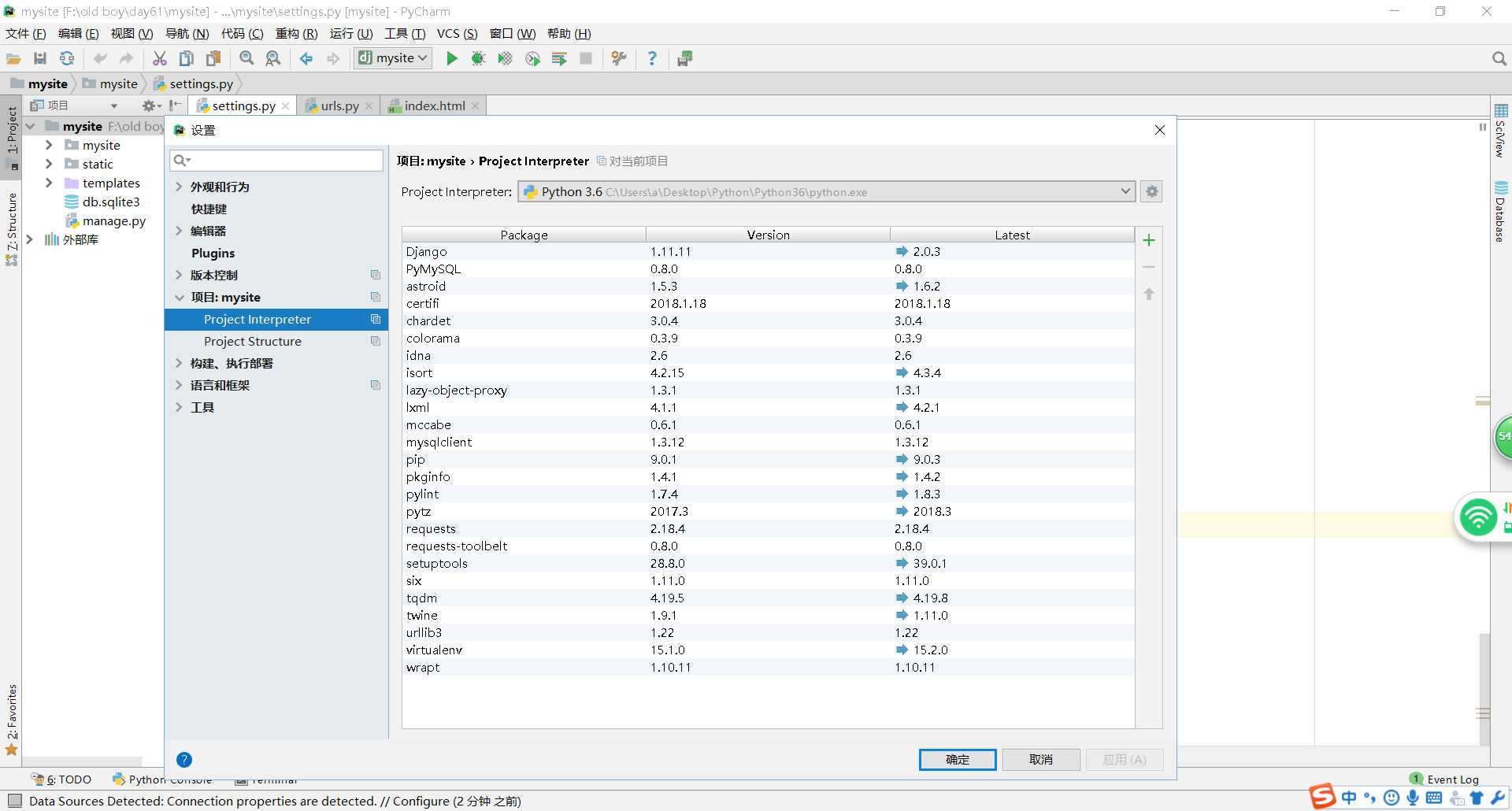Open the 文件 (F) menu

pyautogui.click(x=26, y=33)
